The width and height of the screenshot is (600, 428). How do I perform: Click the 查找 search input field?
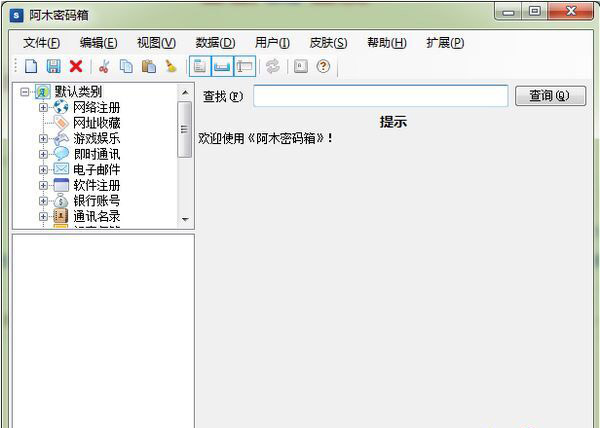point(380,96)
